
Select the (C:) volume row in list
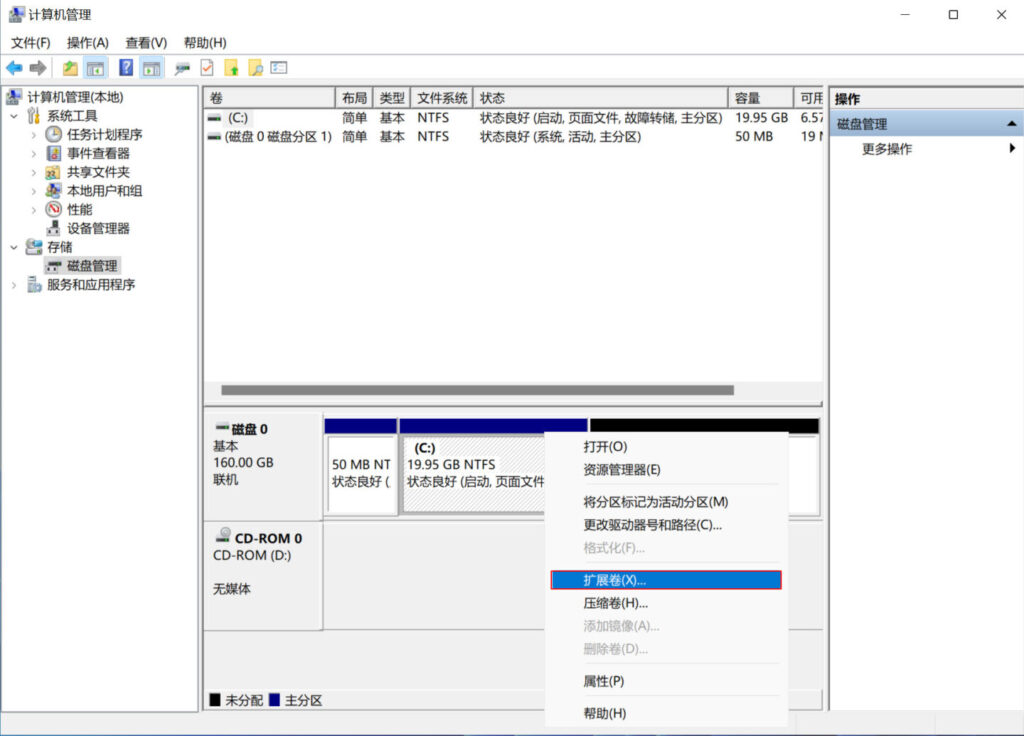tap(513, 118)
